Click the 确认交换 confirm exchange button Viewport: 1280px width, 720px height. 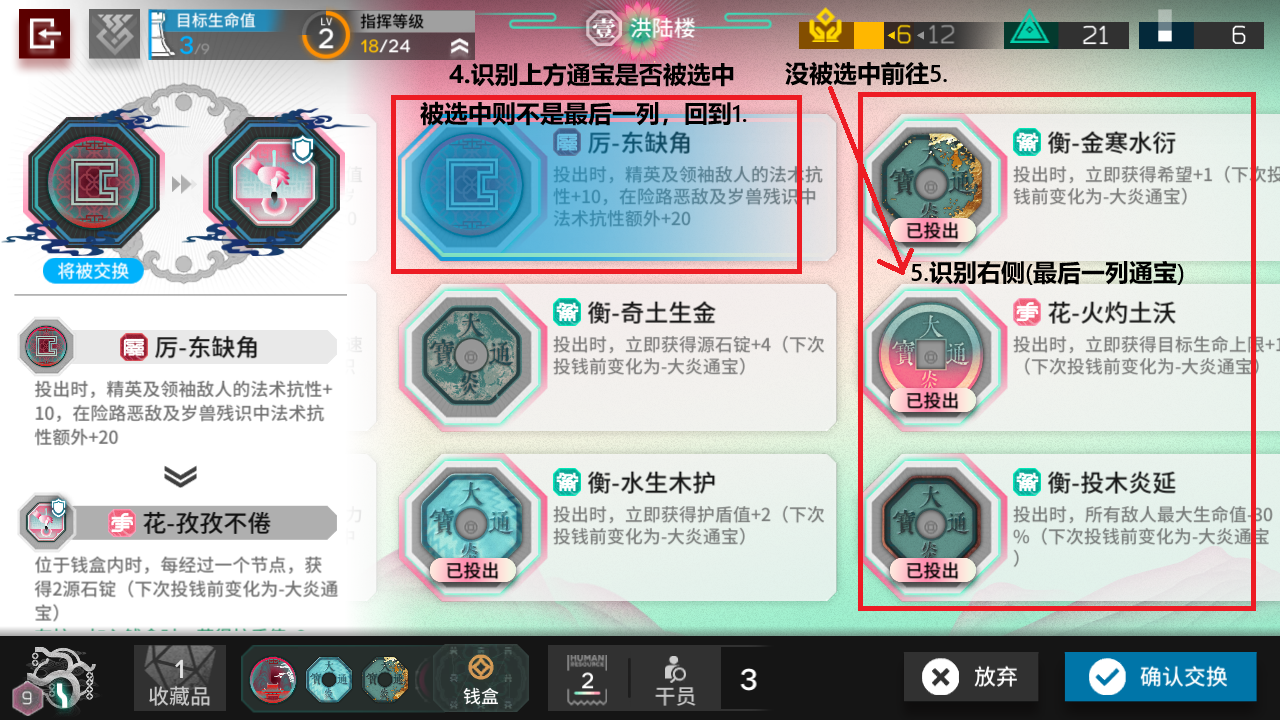click(x=1160, y=677)
